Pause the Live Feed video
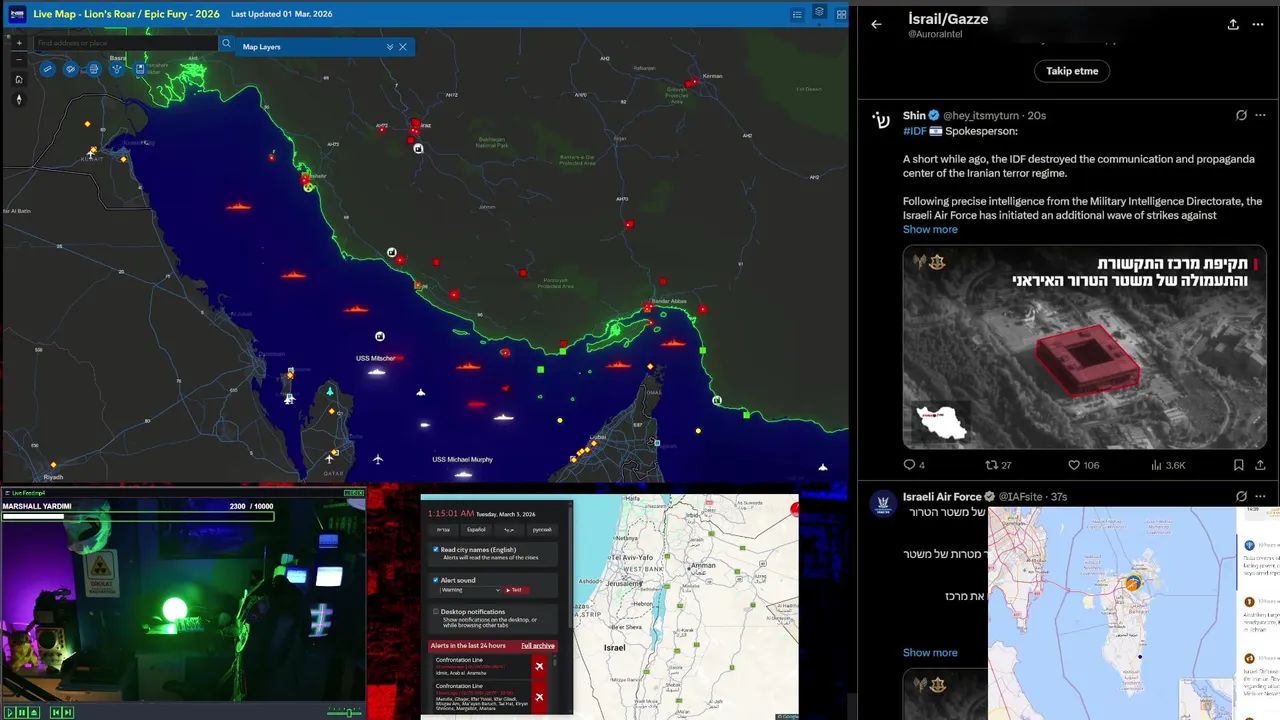Screen dimensions: 1280x720 point(21,712)
